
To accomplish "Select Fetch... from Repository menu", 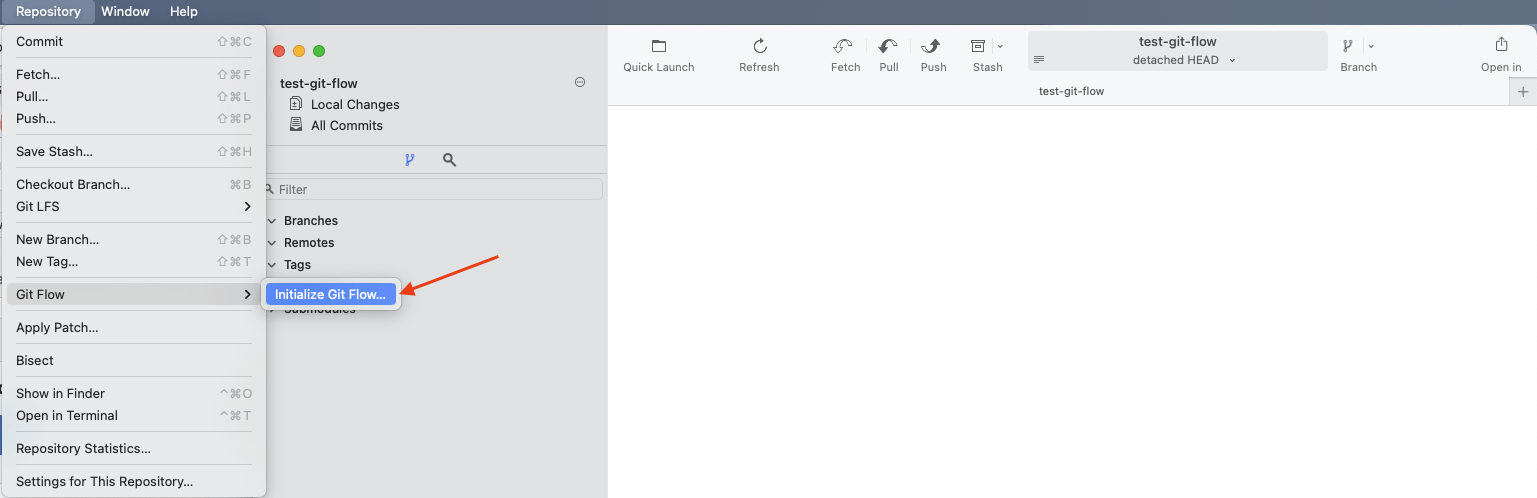I will (x=134, y=75).
